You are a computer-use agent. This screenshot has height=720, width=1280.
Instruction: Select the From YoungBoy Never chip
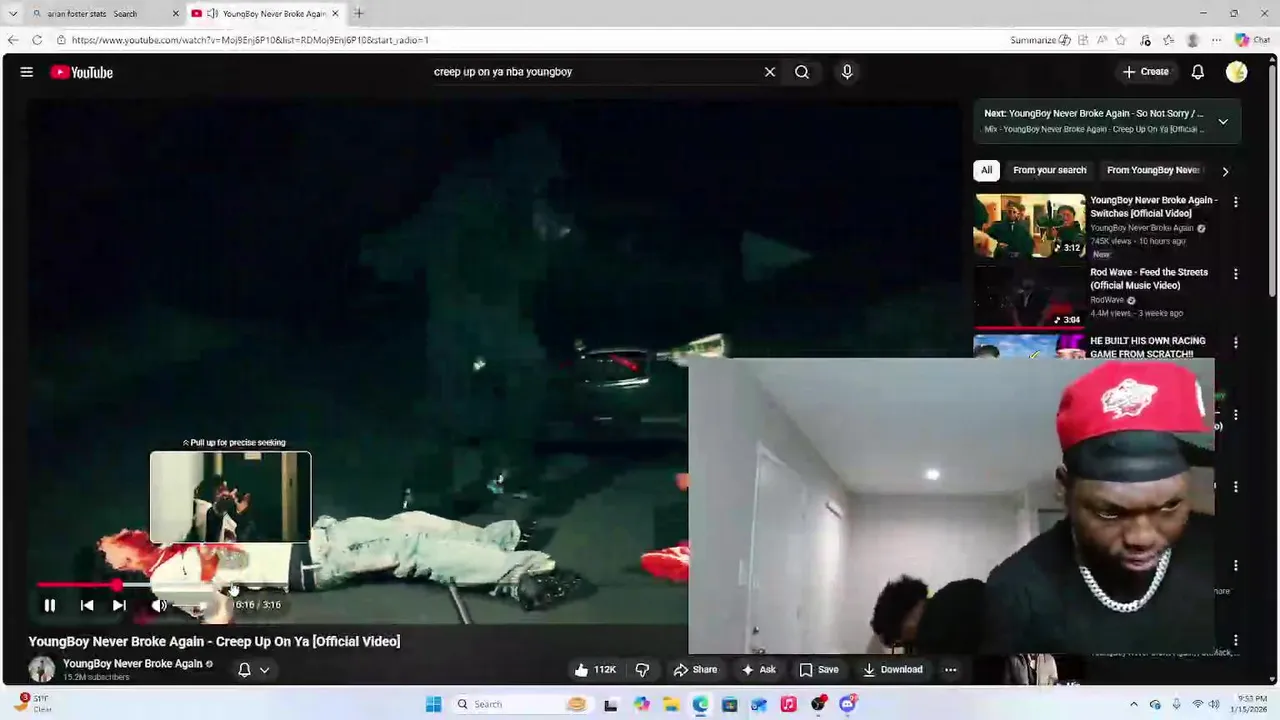pyautogui.click(x=1153, y=170)
